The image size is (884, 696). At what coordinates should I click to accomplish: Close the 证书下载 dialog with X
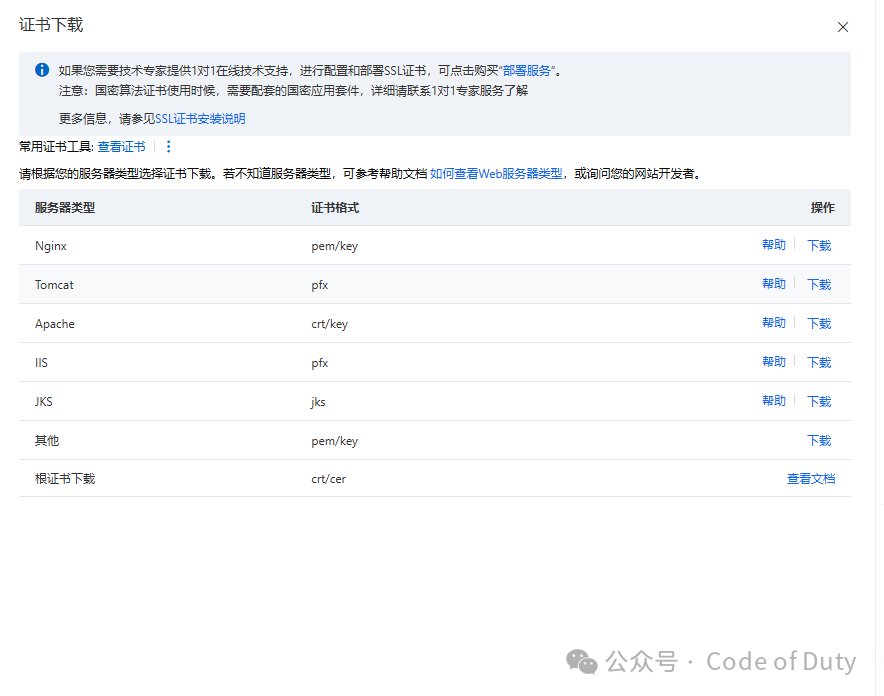[842, 27]
